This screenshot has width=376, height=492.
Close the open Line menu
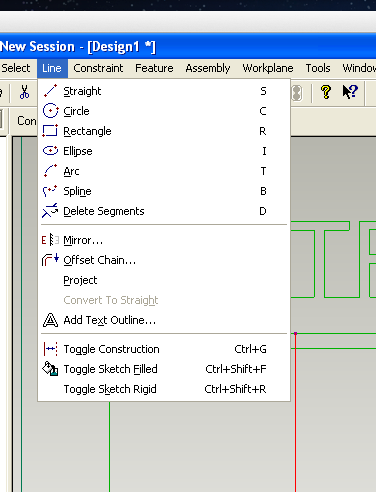coord(52,68)
